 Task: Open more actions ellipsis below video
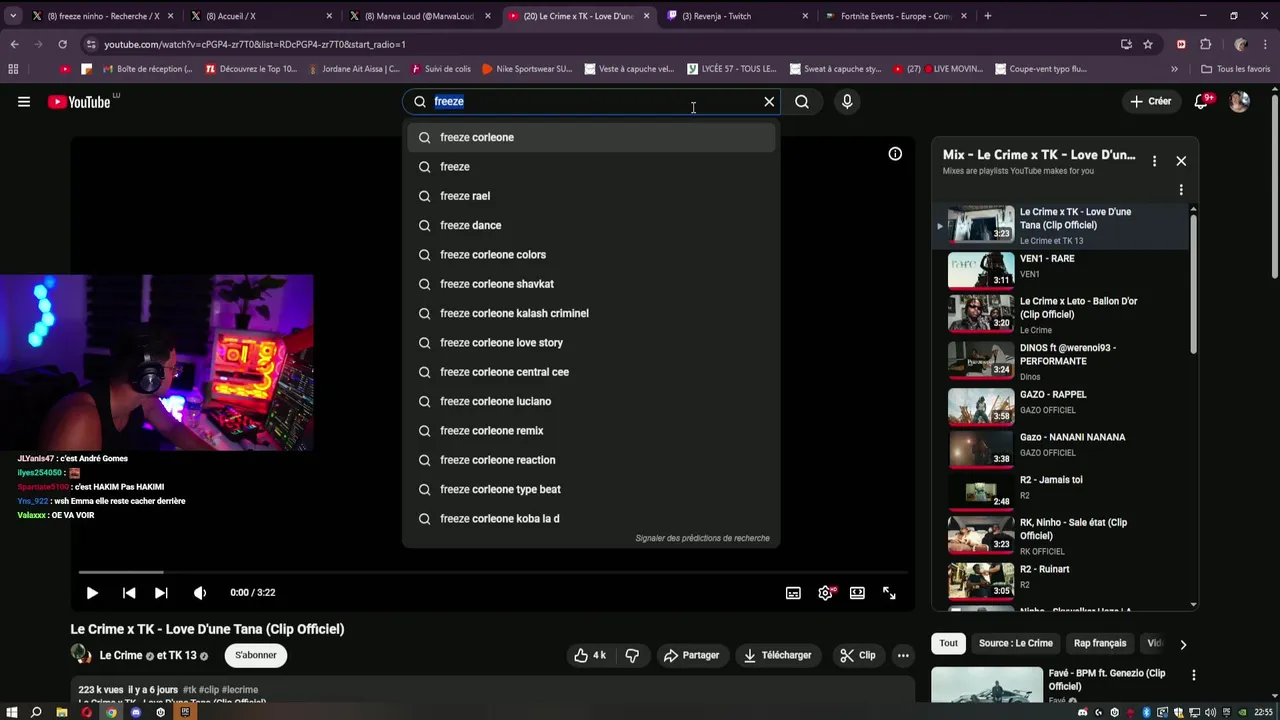[x=903, y=655]
